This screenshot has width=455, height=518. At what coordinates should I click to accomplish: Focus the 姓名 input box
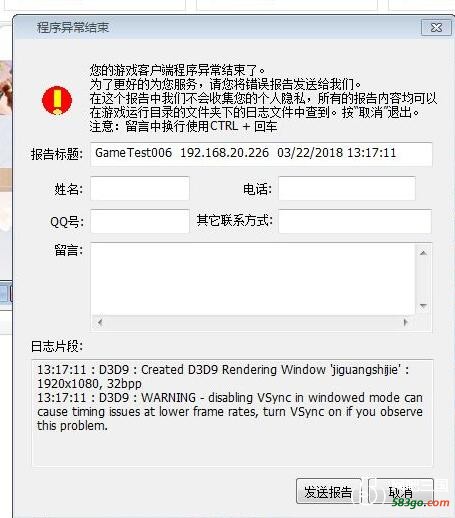[140, 188]
